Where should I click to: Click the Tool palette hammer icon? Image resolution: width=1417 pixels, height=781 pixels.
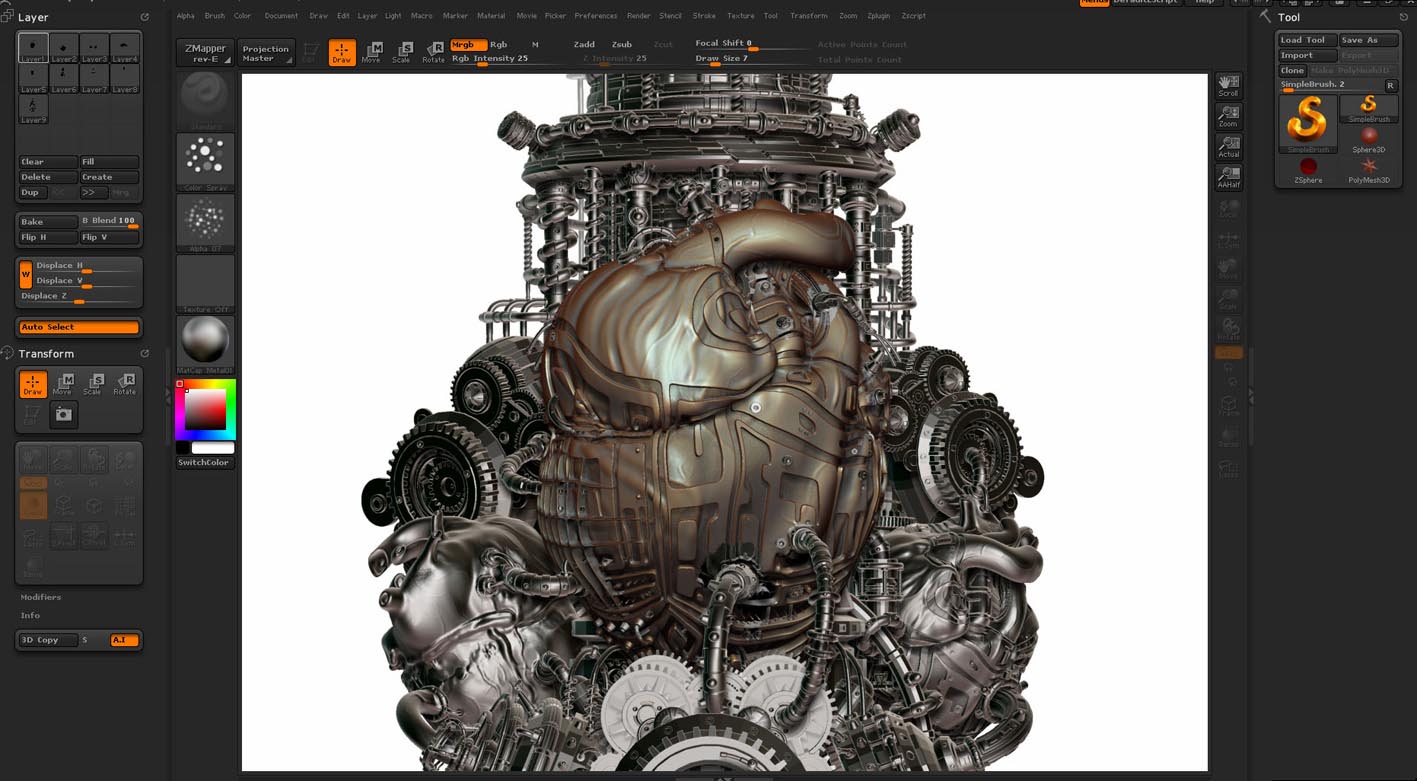pos(1266,17)
